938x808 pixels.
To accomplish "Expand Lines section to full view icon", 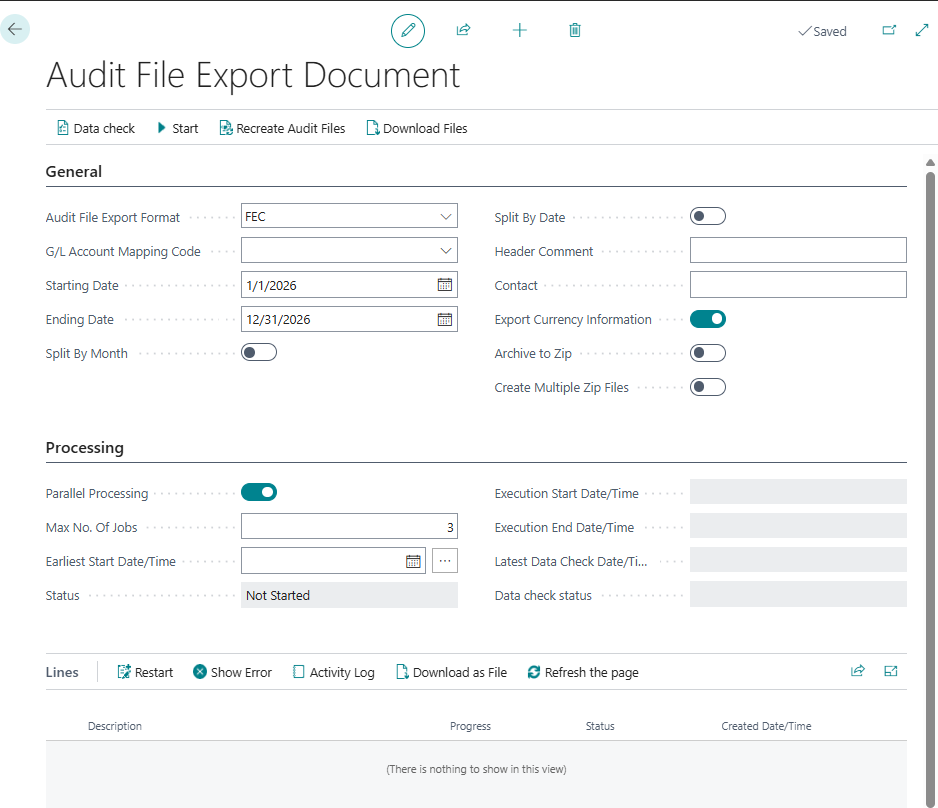I will 891,671.
